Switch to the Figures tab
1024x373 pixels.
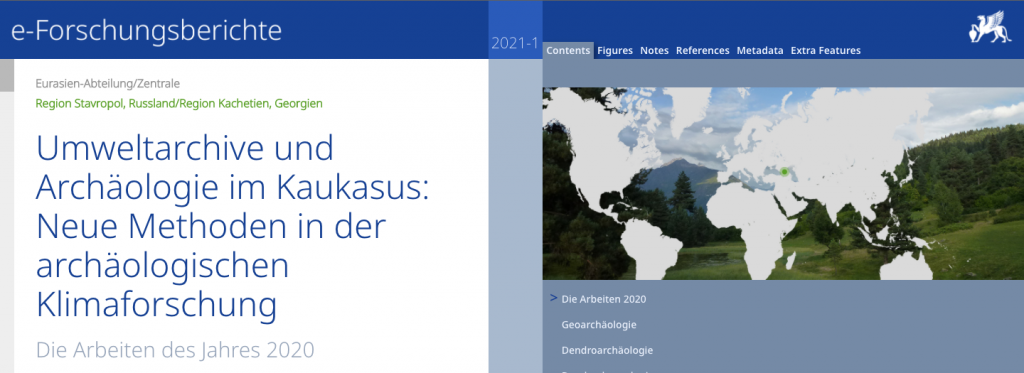pos(615,50)
